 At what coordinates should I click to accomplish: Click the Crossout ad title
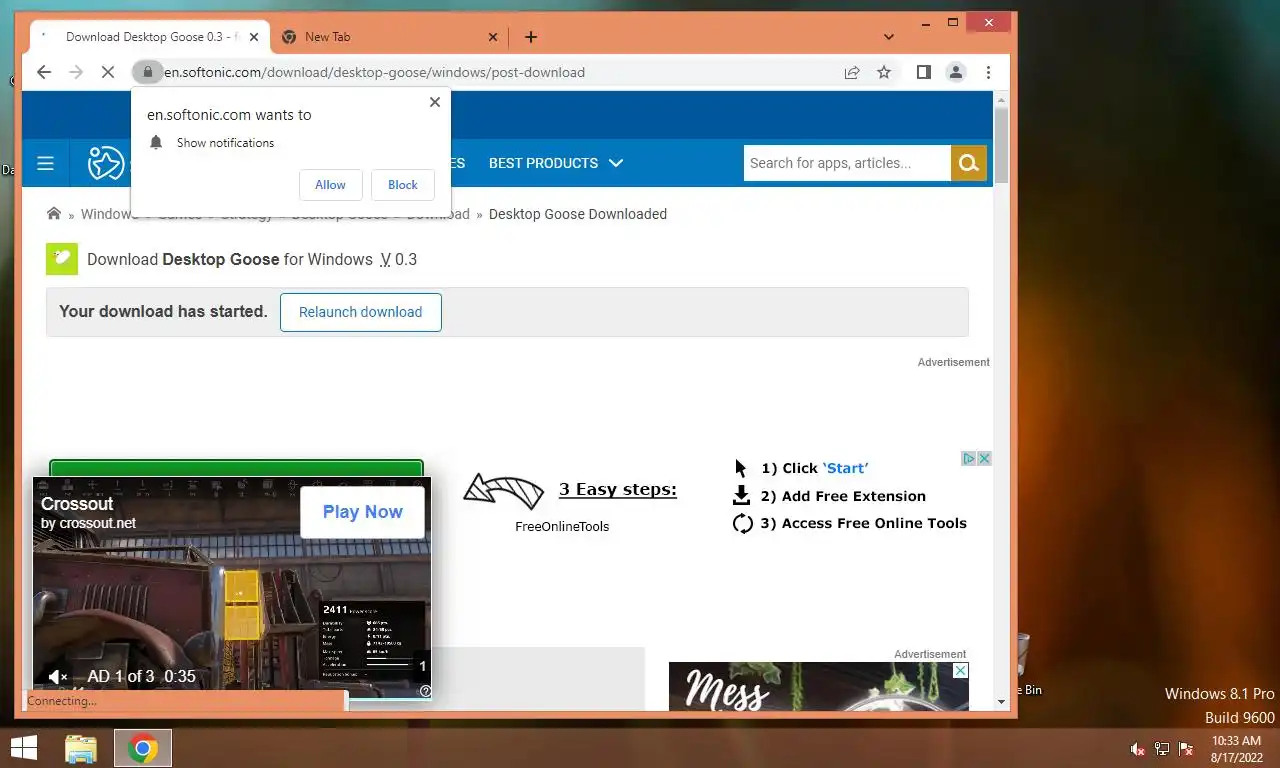tap(77, 504)
